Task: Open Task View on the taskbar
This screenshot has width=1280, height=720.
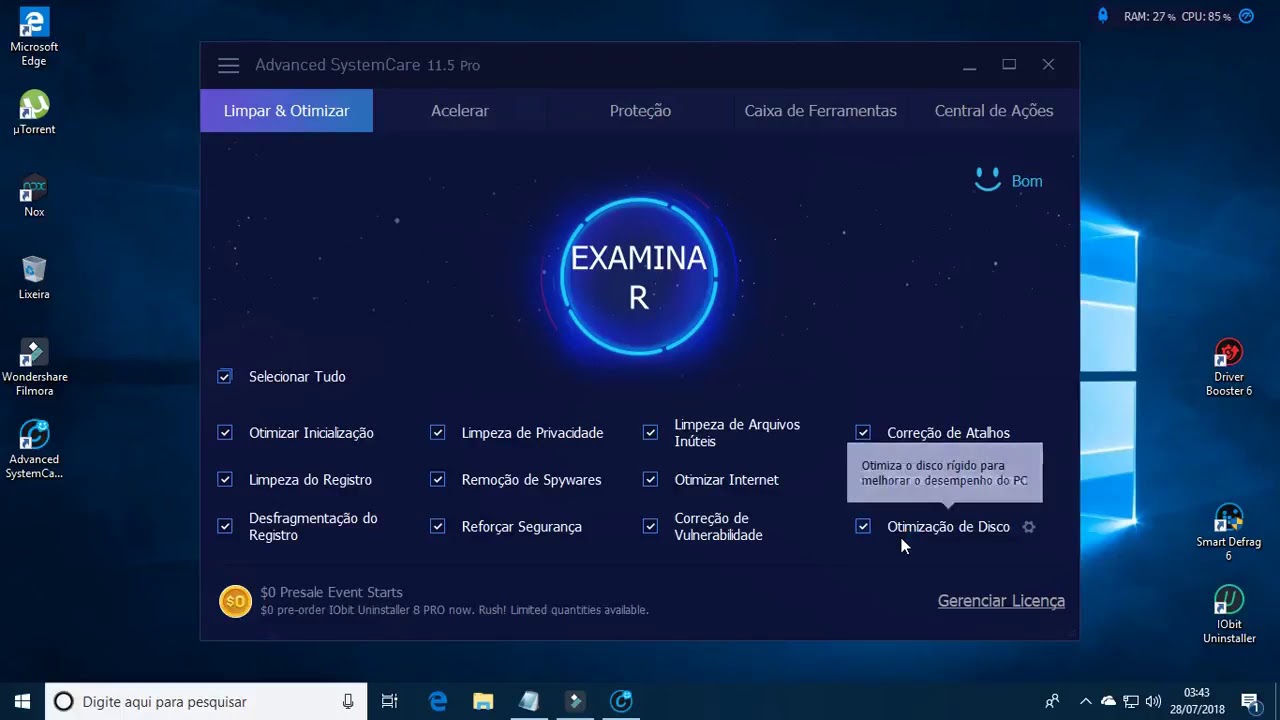Action: (390, 701)
